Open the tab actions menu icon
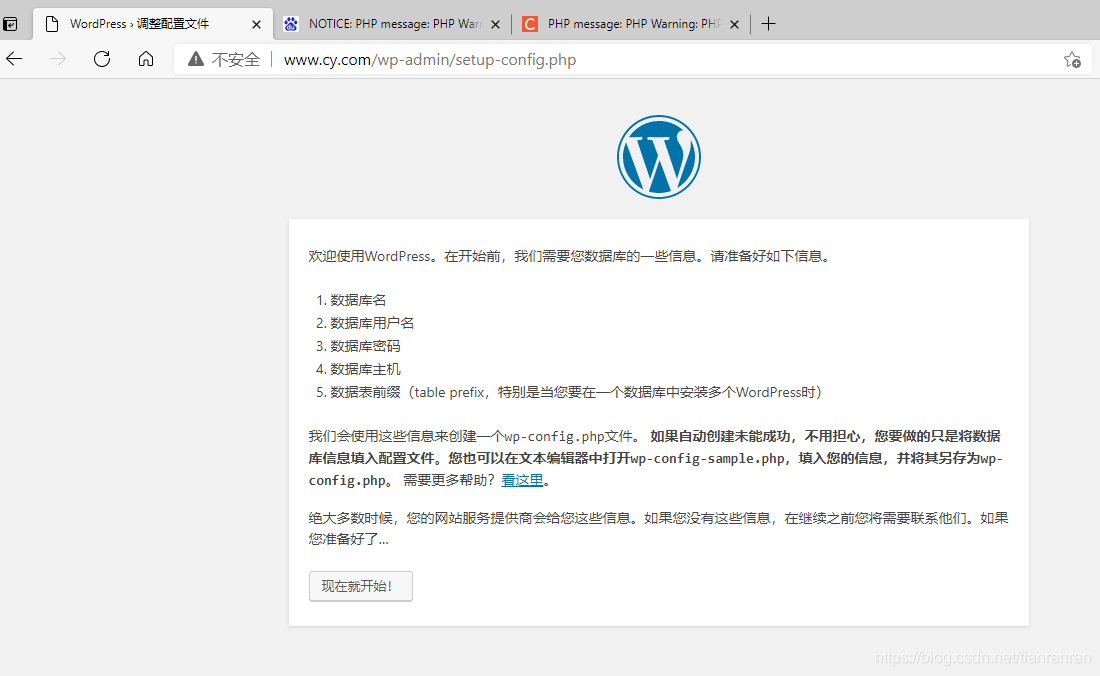This screenshot has width=1100, height=676. (x=11, y=25)
